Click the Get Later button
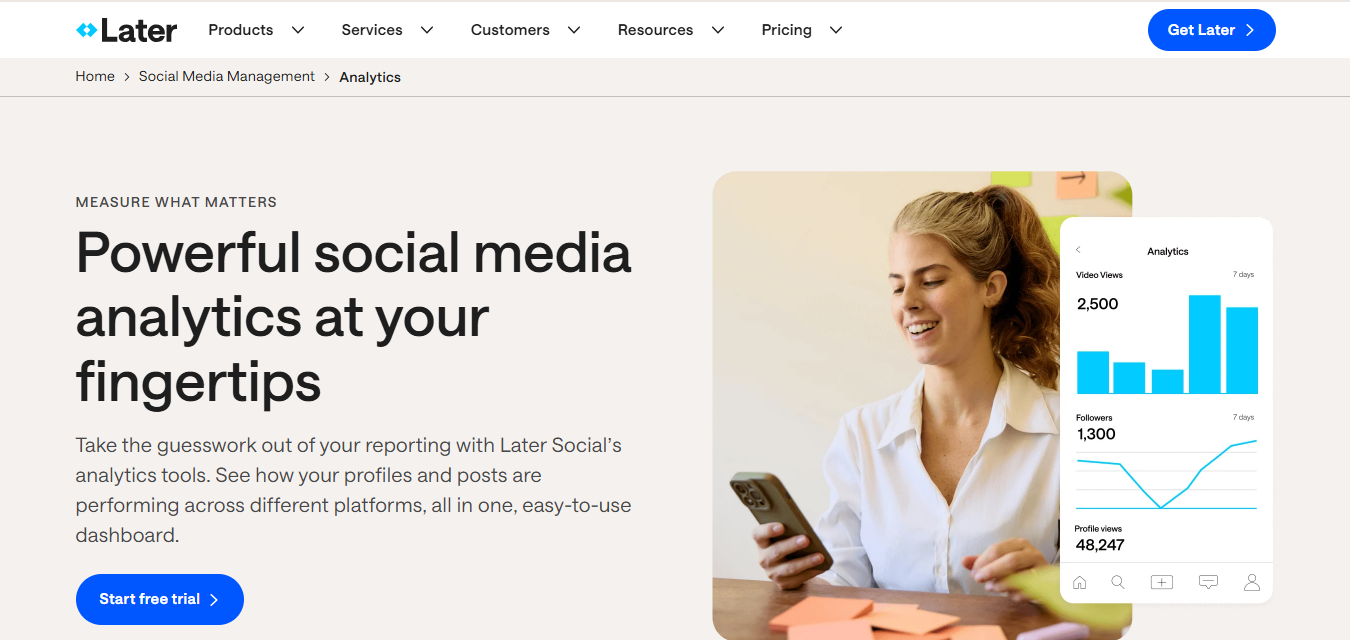 (1212, 30)
